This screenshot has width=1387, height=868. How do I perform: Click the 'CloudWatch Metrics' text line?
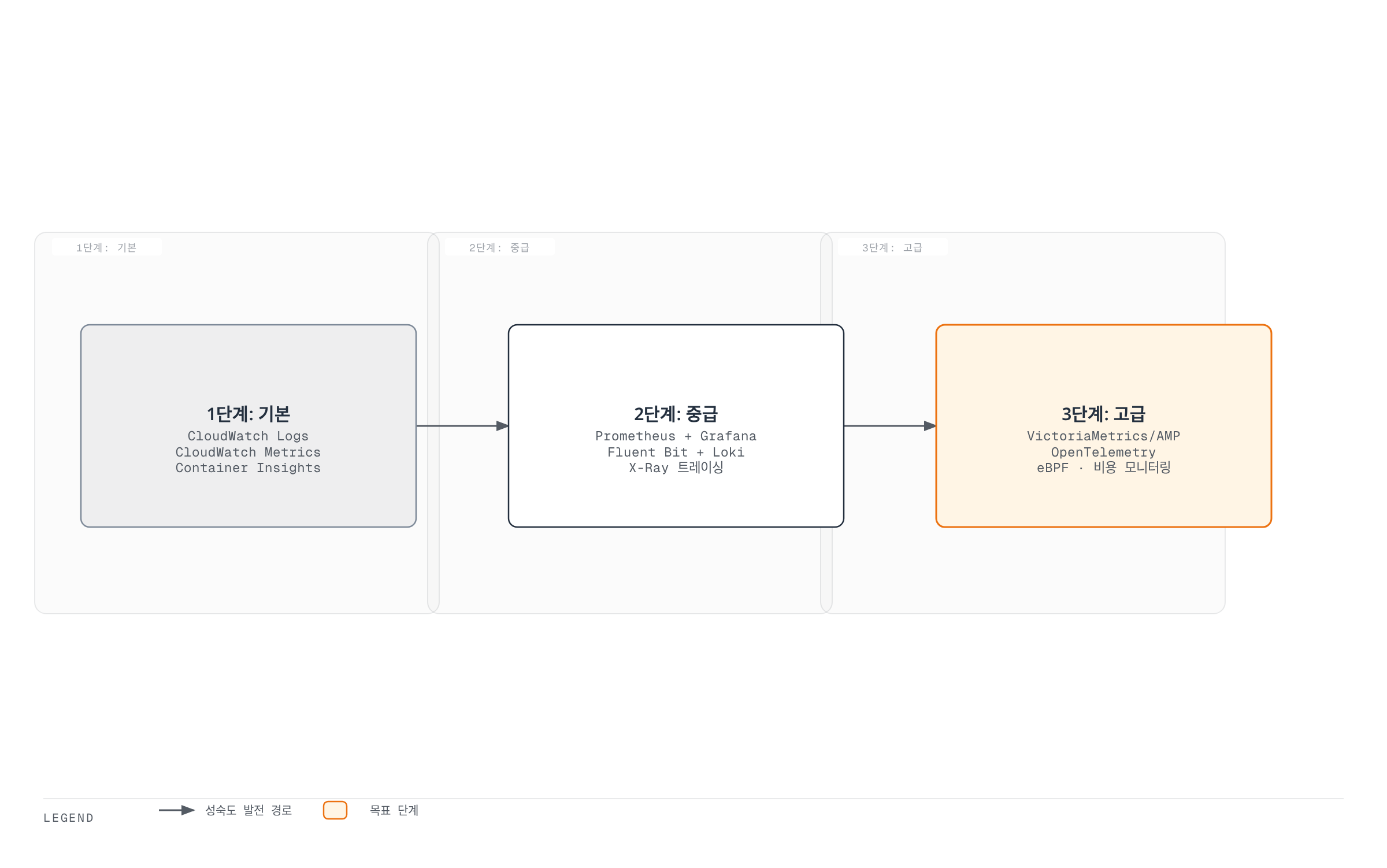click(x=249, y=452)
